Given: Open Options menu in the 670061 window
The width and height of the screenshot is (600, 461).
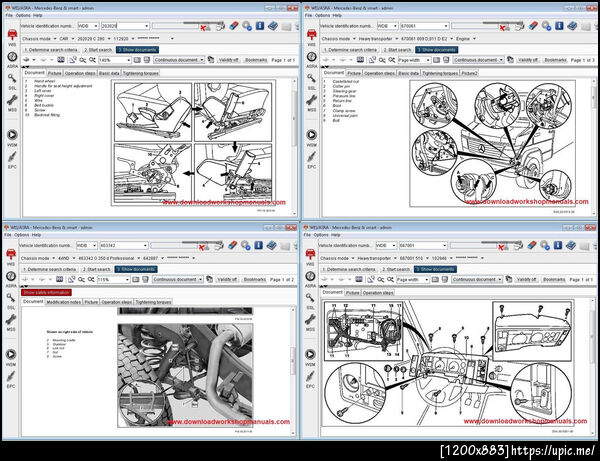Looking at the screenshot, I should click(x=323, y=15).
